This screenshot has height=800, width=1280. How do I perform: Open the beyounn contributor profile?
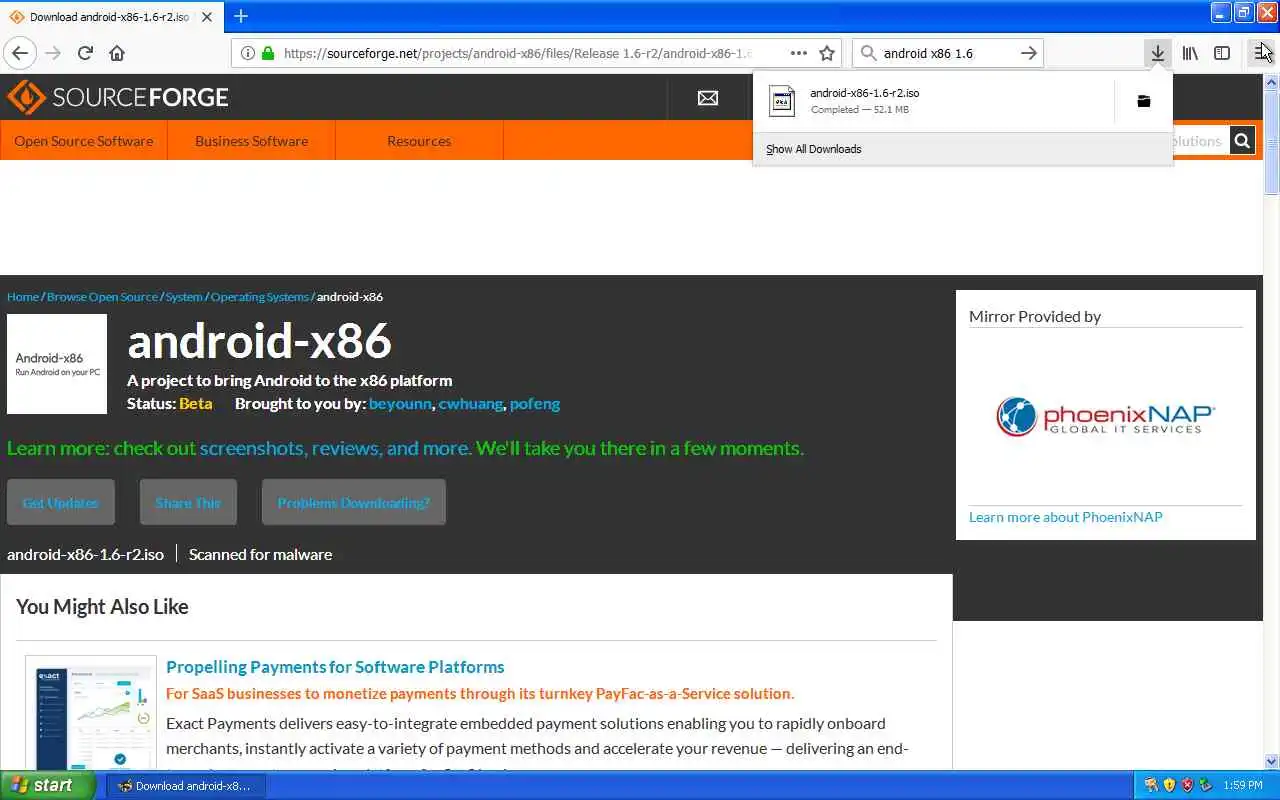coord(400,404)
